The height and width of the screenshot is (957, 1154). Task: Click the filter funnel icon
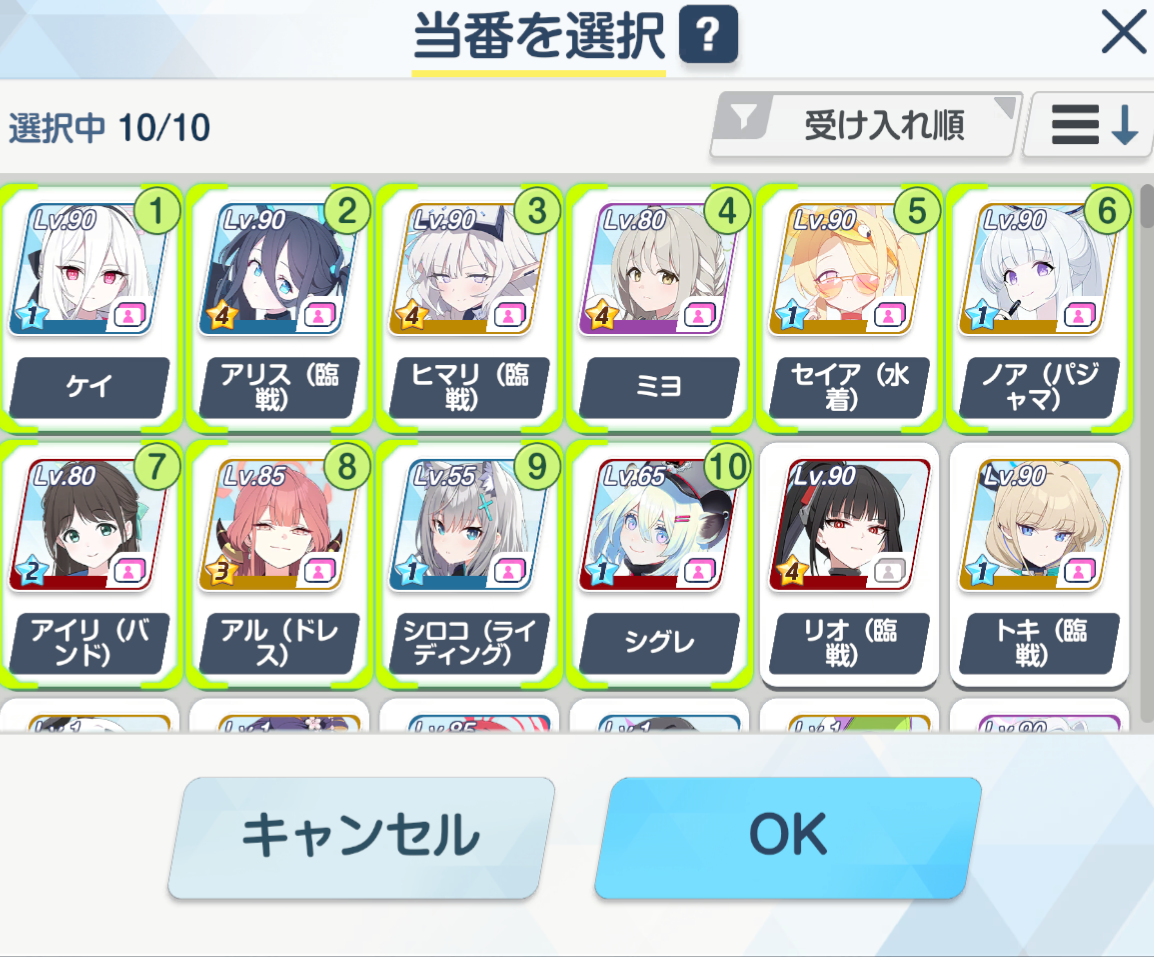tap(745, 117)
